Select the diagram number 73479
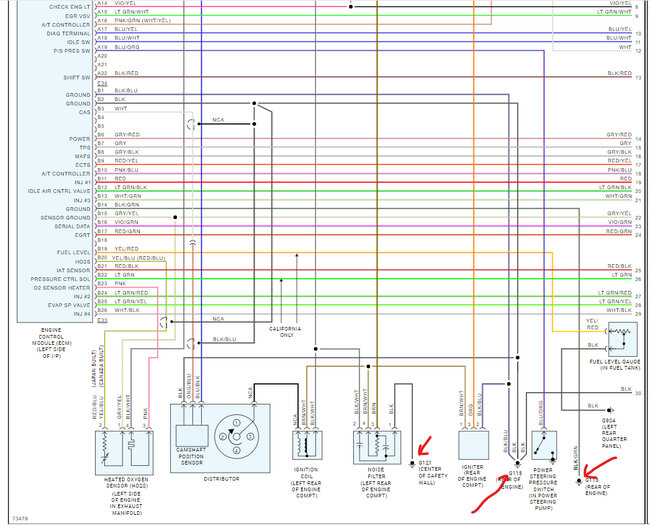Viewport: 650px width, 526px height. point(20,519)
